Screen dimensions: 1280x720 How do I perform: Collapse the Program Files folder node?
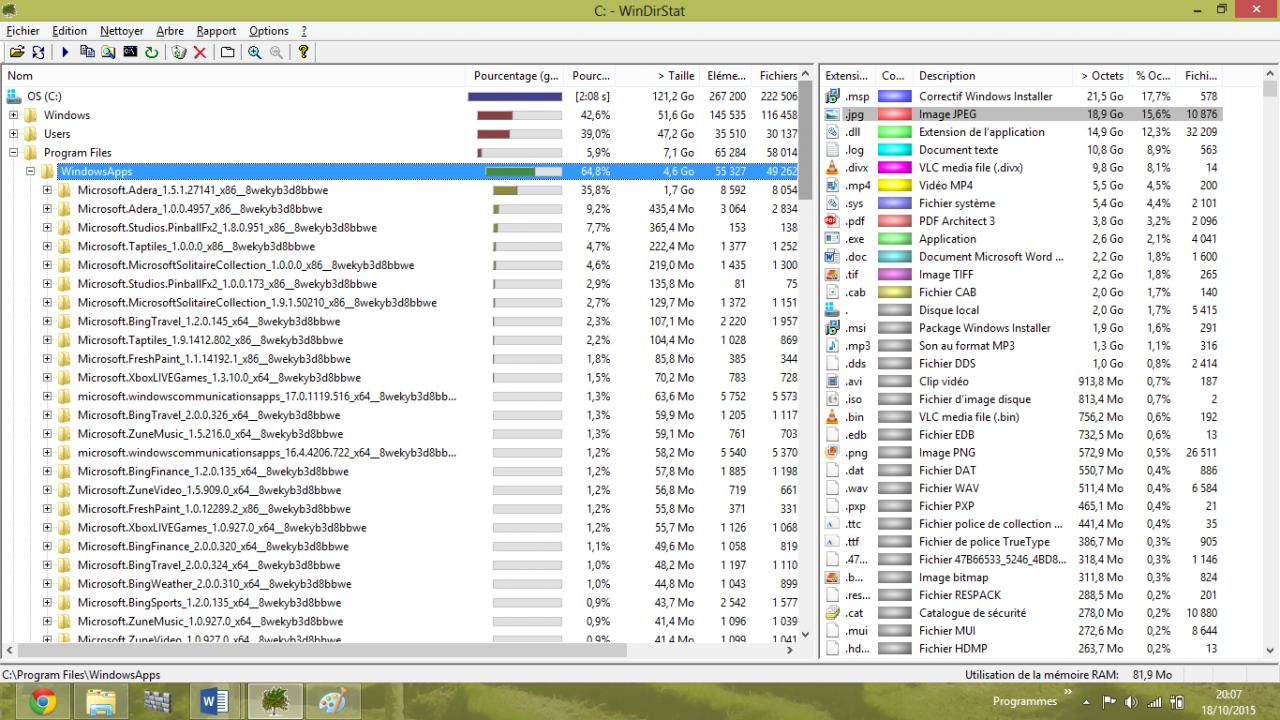[14, 153]
